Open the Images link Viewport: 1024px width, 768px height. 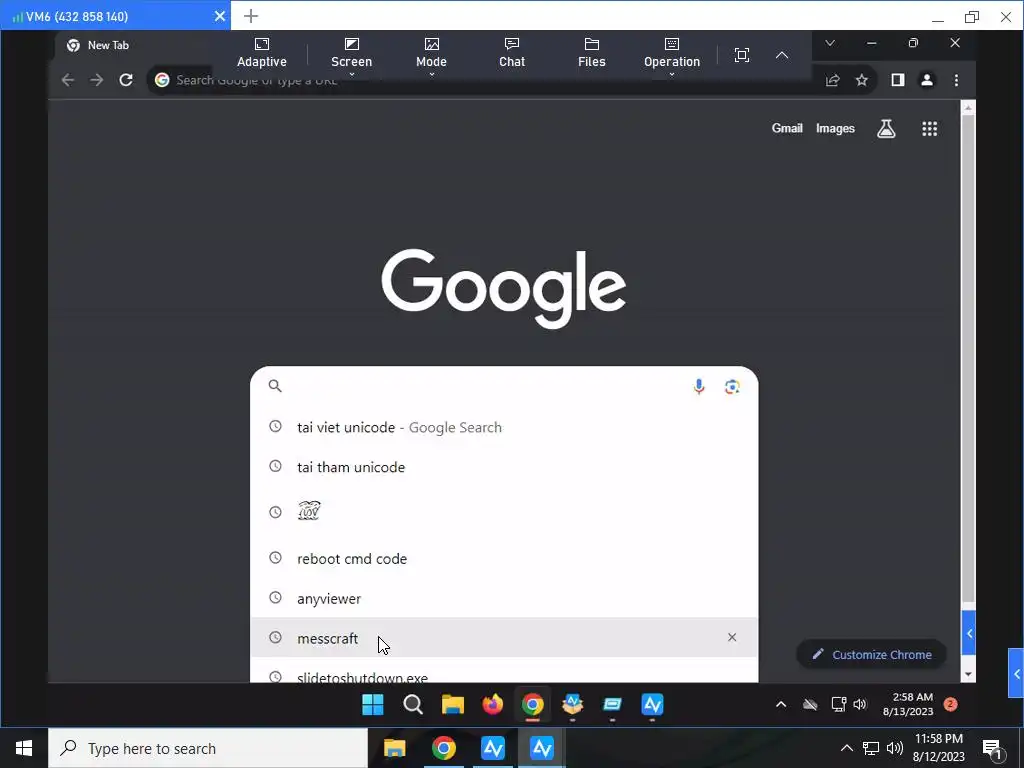coord(835,128)
